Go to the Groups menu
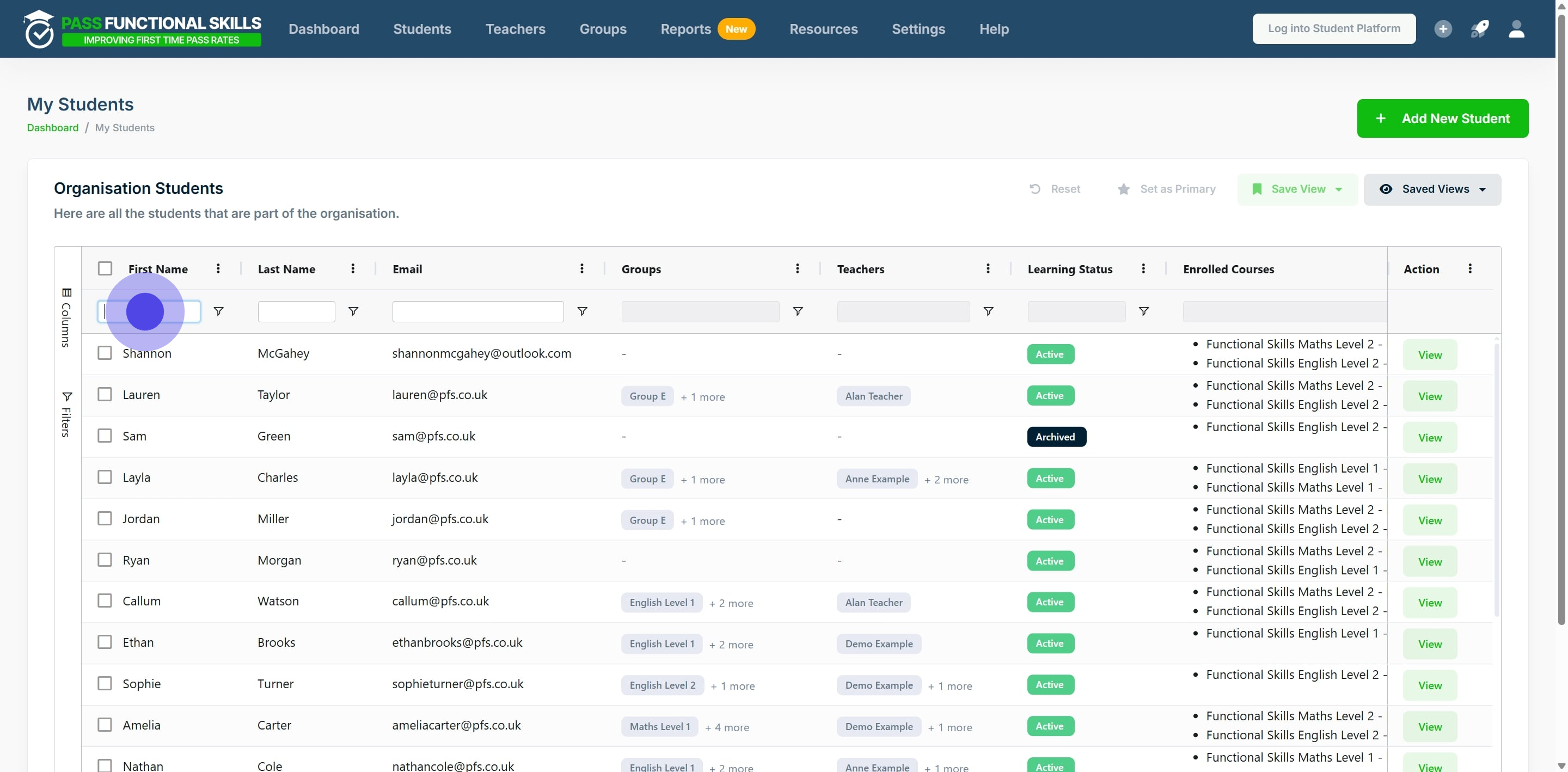 pyautogui.click(x=603, y=29)
